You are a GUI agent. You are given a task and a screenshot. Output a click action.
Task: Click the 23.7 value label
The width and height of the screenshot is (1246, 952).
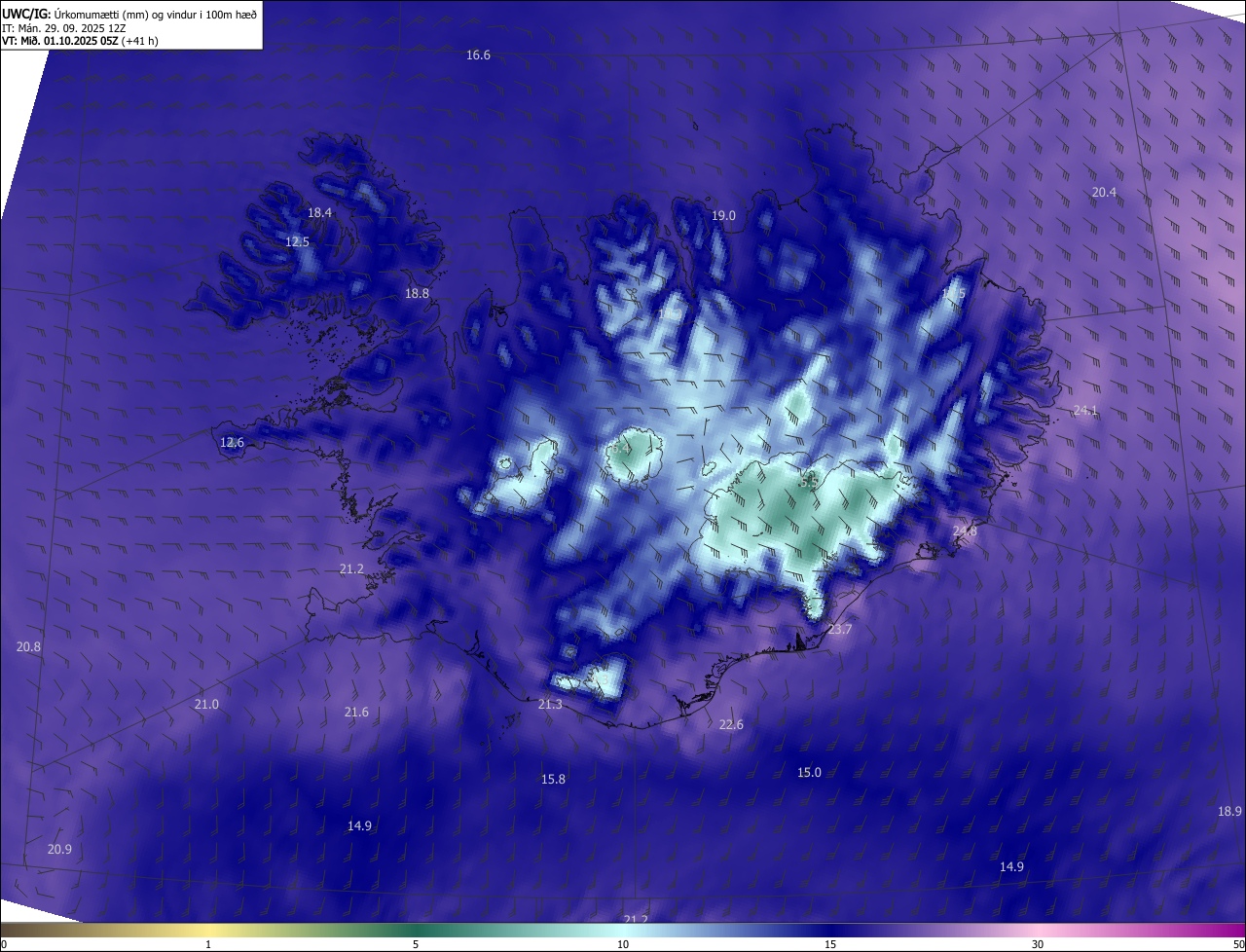coord(839,630)
